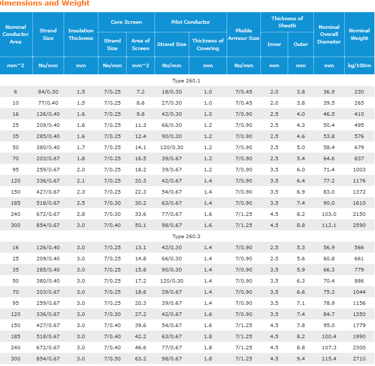Click the 'Type 260.3' section label
The height and width of the screenshot is (366, 375).
click(186, 236)
